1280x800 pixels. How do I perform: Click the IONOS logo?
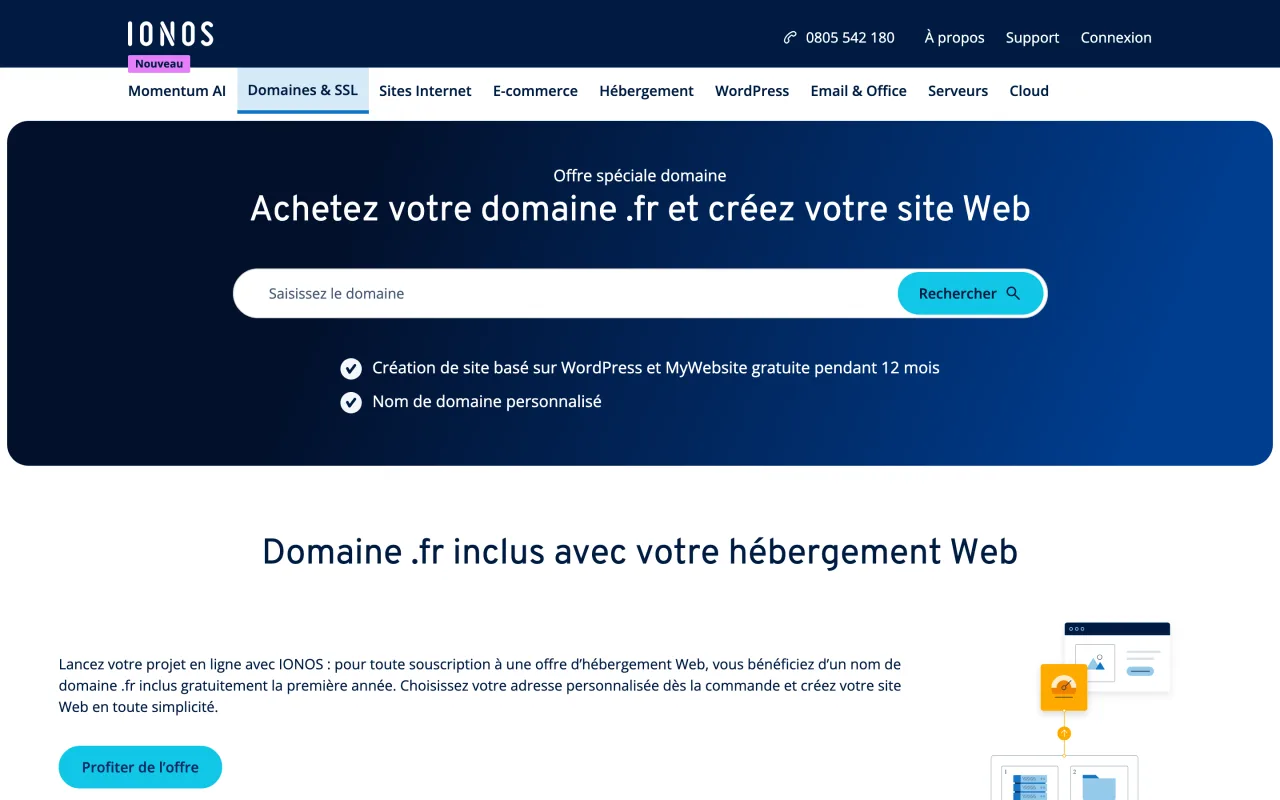[x=171, y=34]
